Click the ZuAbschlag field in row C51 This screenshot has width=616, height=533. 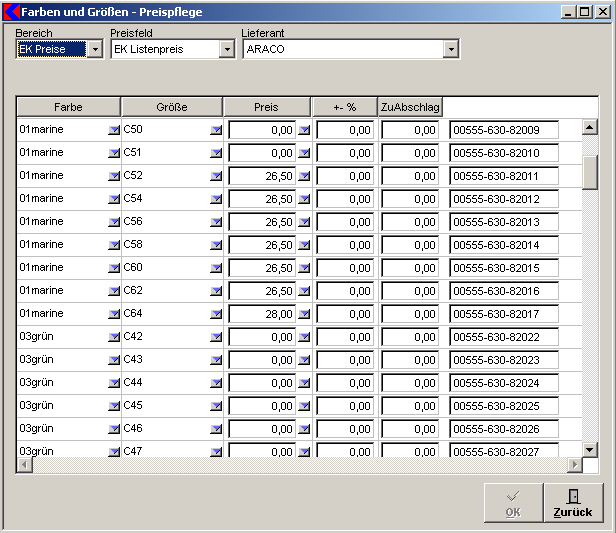[410, 153]
